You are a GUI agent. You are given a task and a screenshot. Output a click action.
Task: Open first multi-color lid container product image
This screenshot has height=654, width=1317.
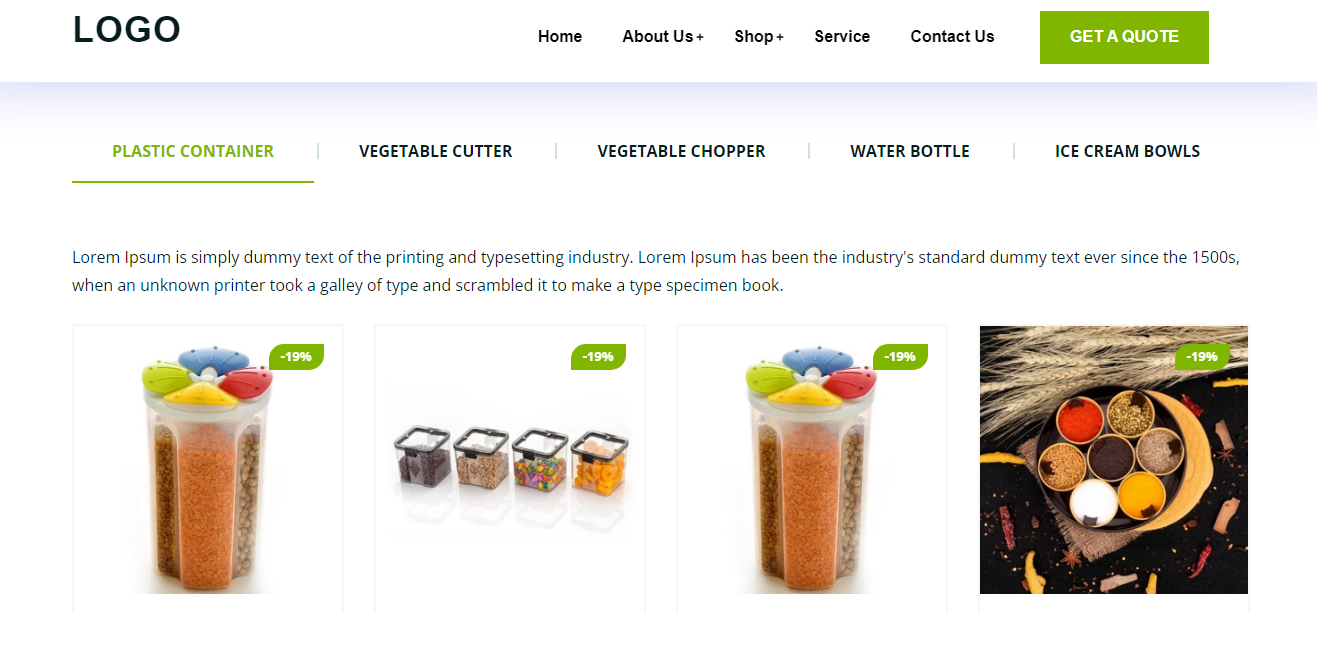208,460
